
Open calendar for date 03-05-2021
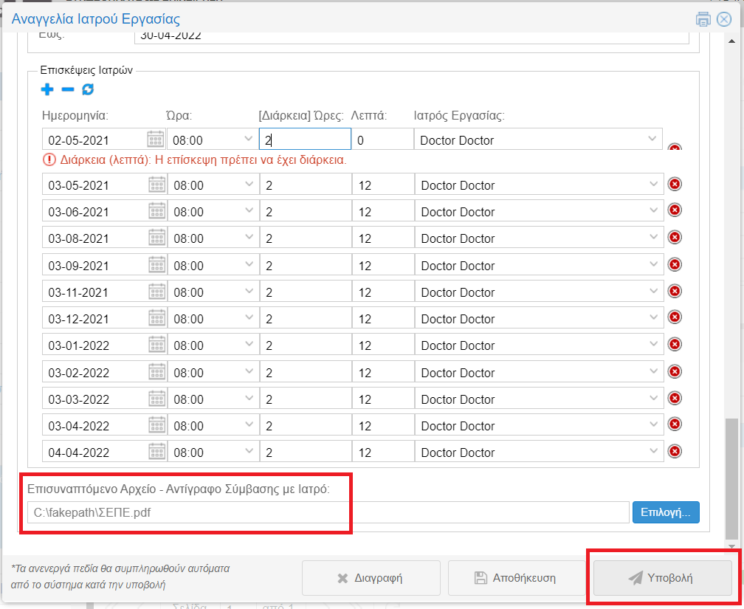point(157,185)
